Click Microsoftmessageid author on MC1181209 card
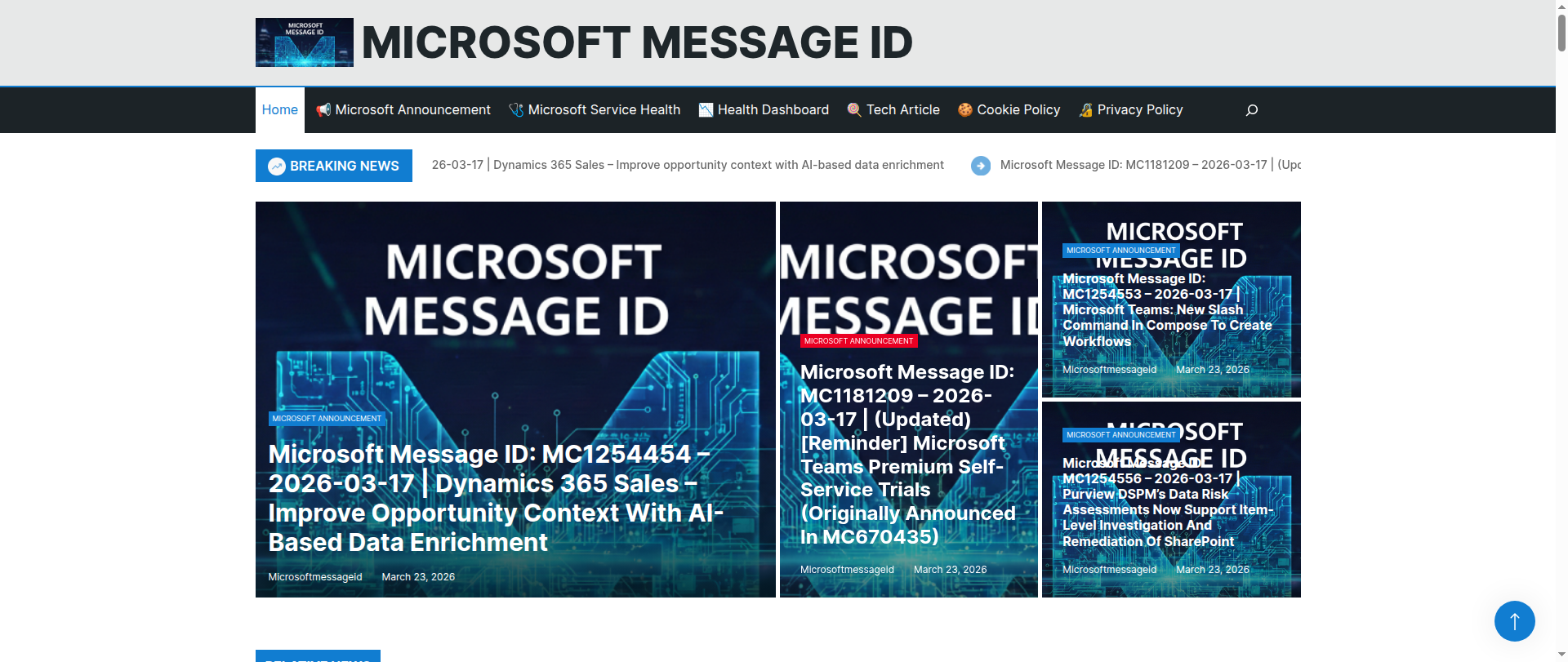 847,570
